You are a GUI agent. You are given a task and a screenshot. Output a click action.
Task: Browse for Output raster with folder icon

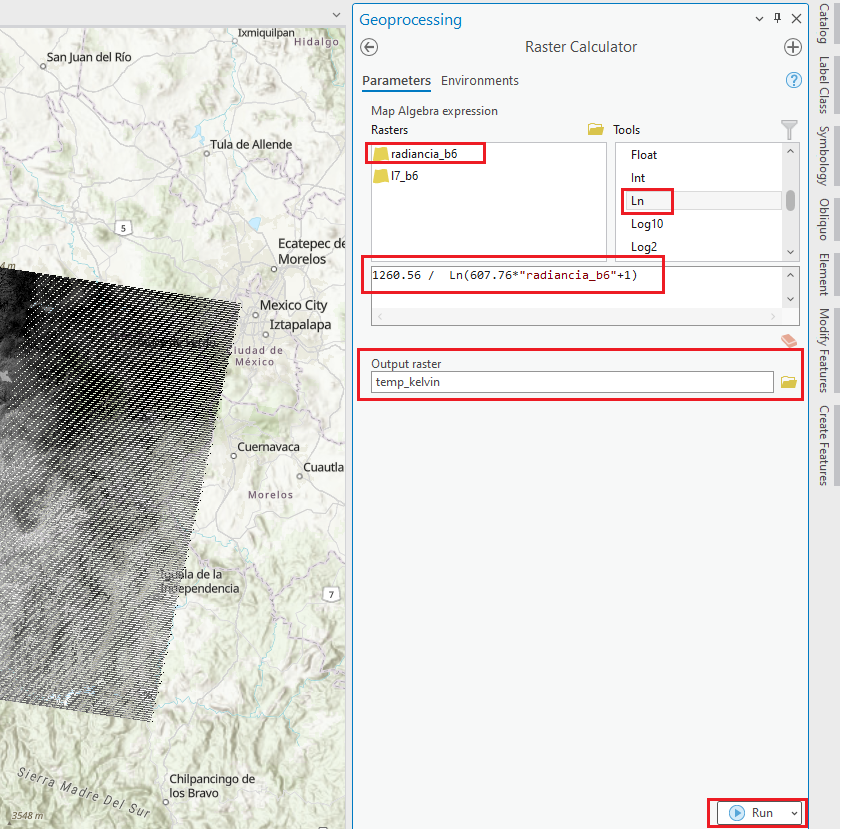pyautogui.click(x=788, y=382)
